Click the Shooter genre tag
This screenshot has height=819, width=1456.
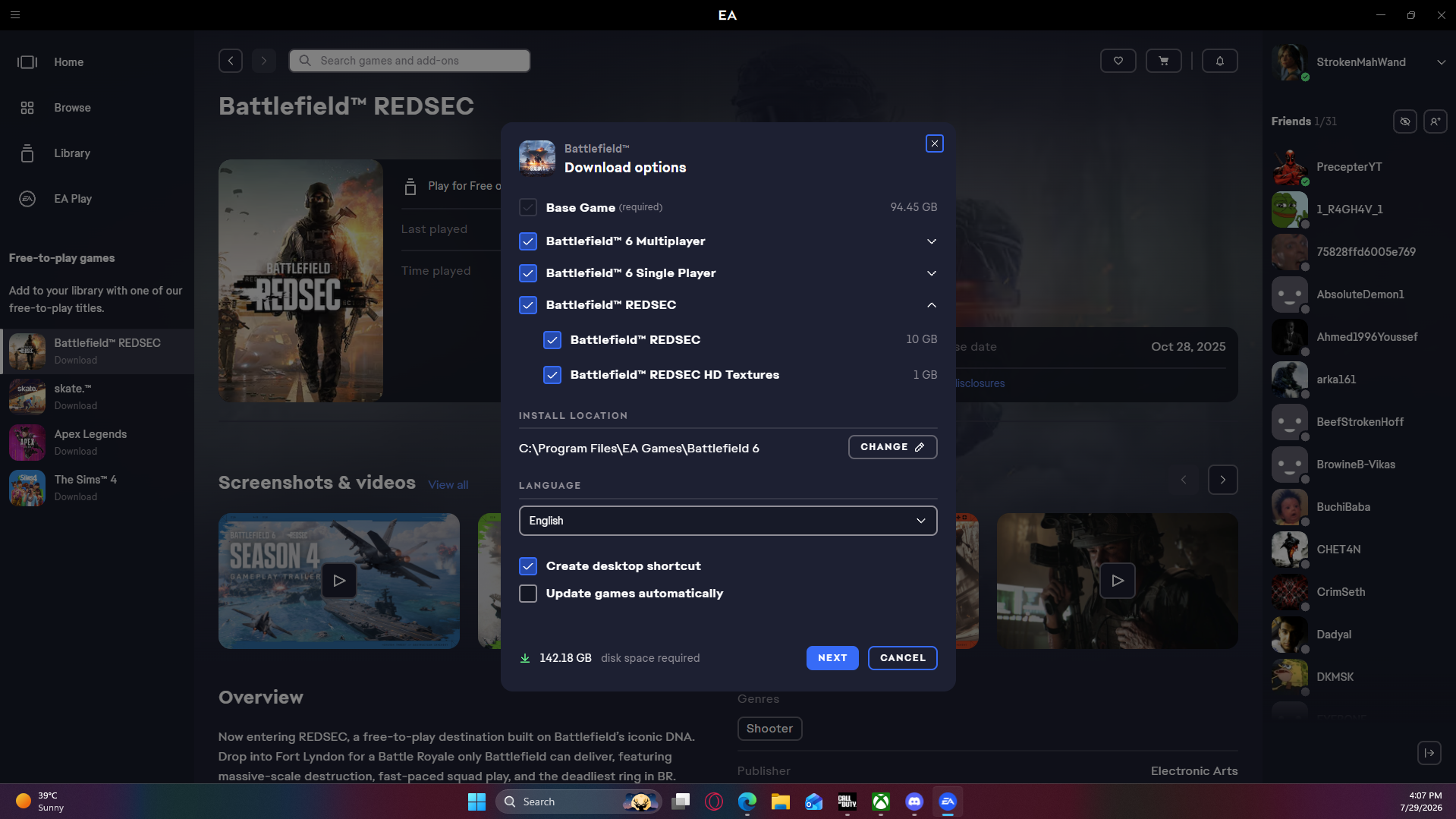(769, 729)
